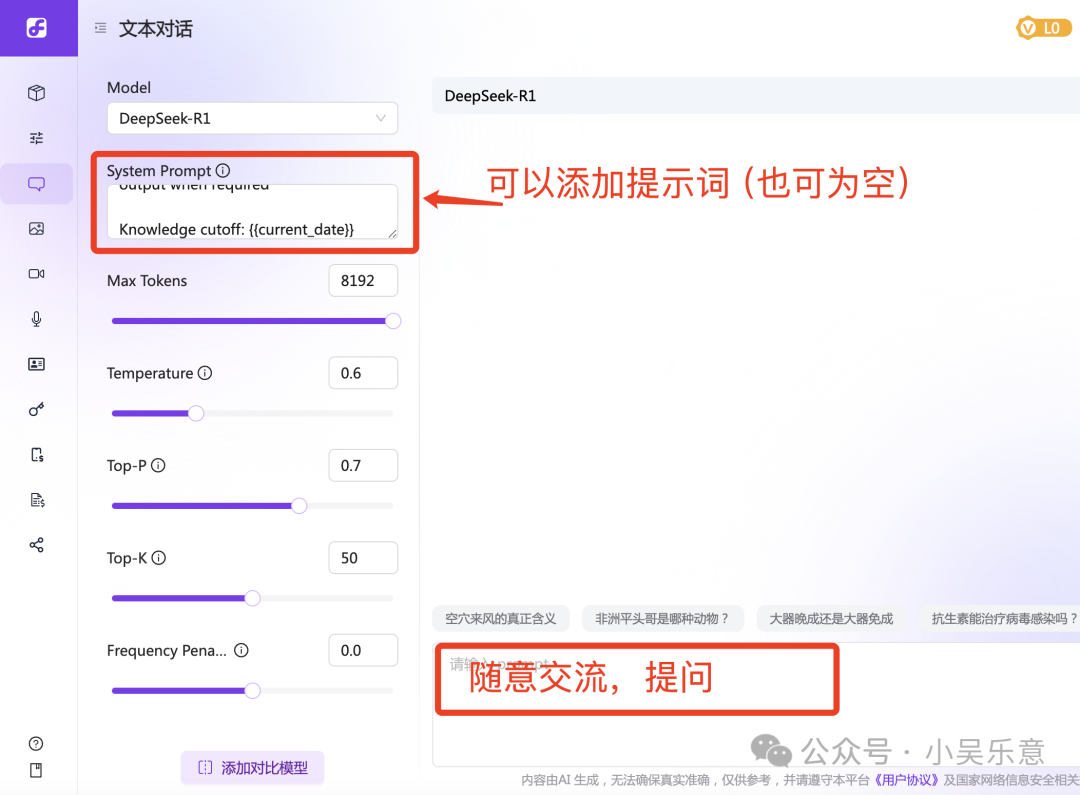Select the suggestion 非洲平头哥是哪种动物？

pos(663,619)
